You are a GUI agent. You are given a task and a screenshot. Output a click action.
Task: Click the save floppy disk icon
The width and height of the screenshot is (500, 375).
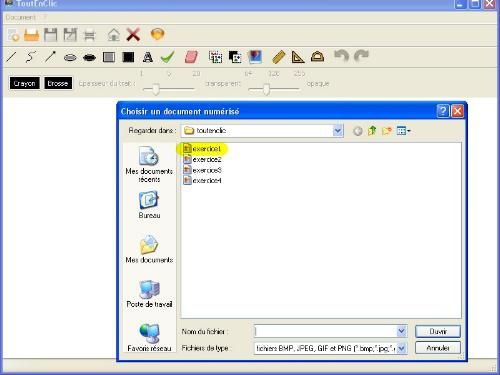click(x=51, y=35)
